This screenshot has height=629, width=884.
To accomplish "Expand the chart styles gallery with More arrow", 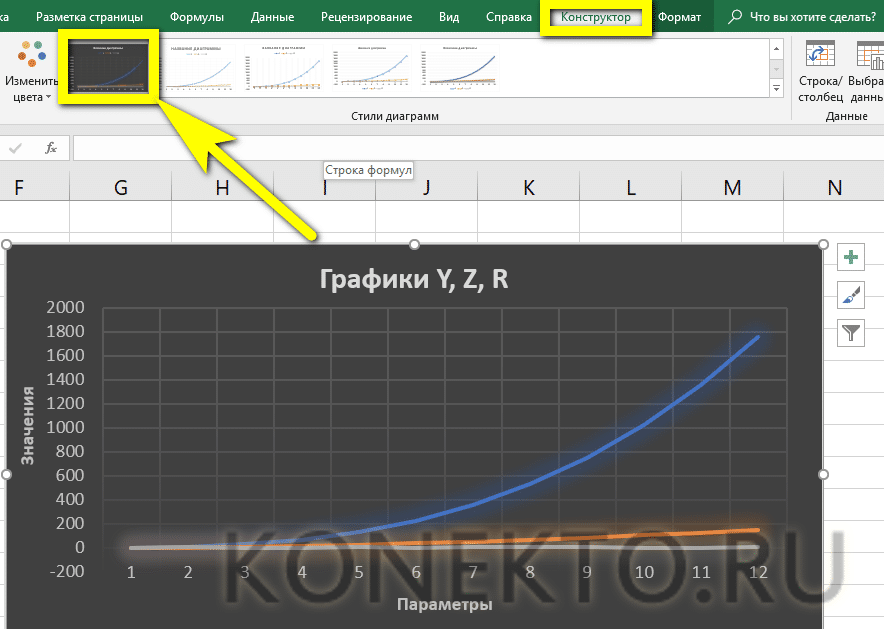I will pos(776,90).
